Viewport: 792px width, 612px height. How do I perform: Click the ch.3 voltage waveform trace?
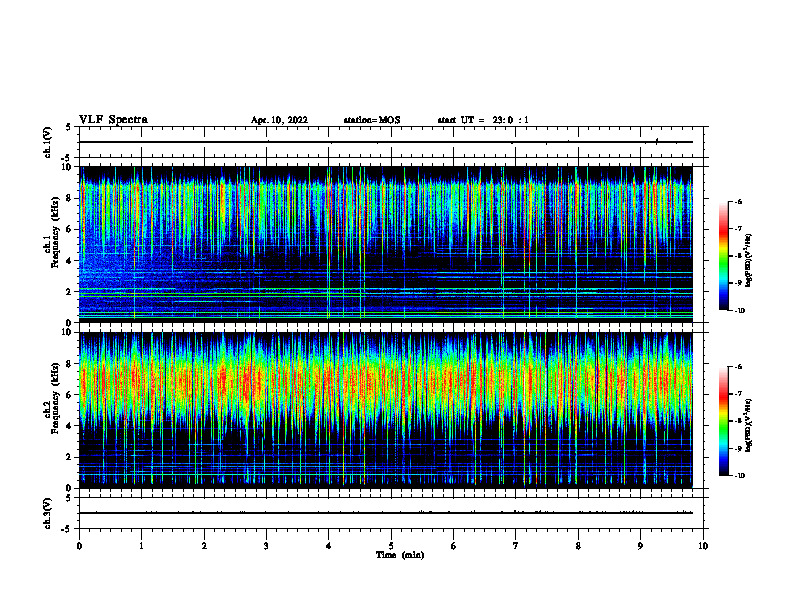[x=385, y=513]
